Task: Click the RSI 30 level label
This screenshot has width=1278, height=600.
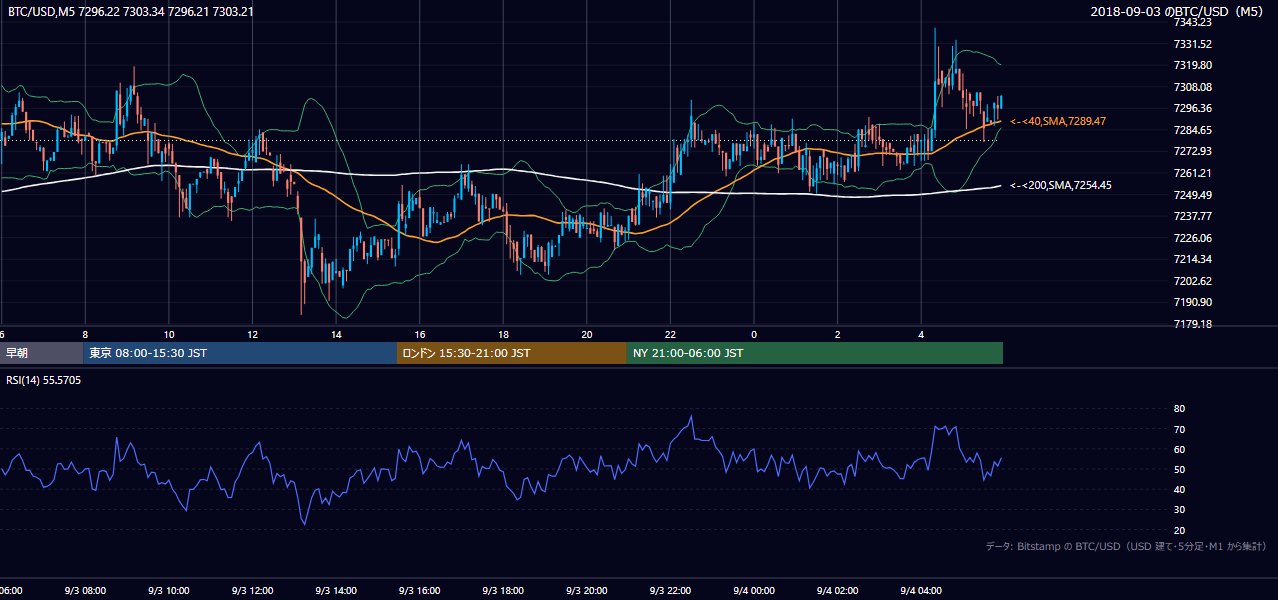Action: pyautogui.click(x=1179, y=509)
